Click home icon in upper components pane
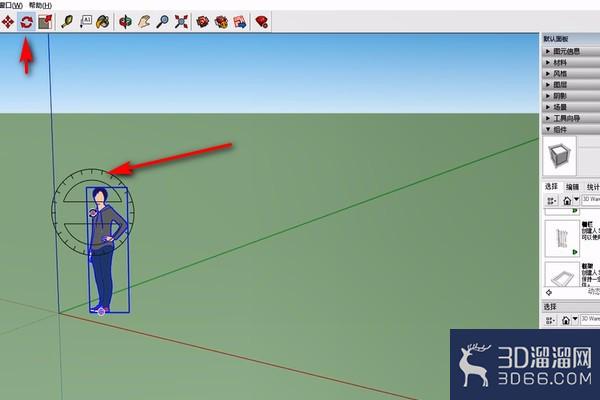The image size is (600, 400). point(567,201)
